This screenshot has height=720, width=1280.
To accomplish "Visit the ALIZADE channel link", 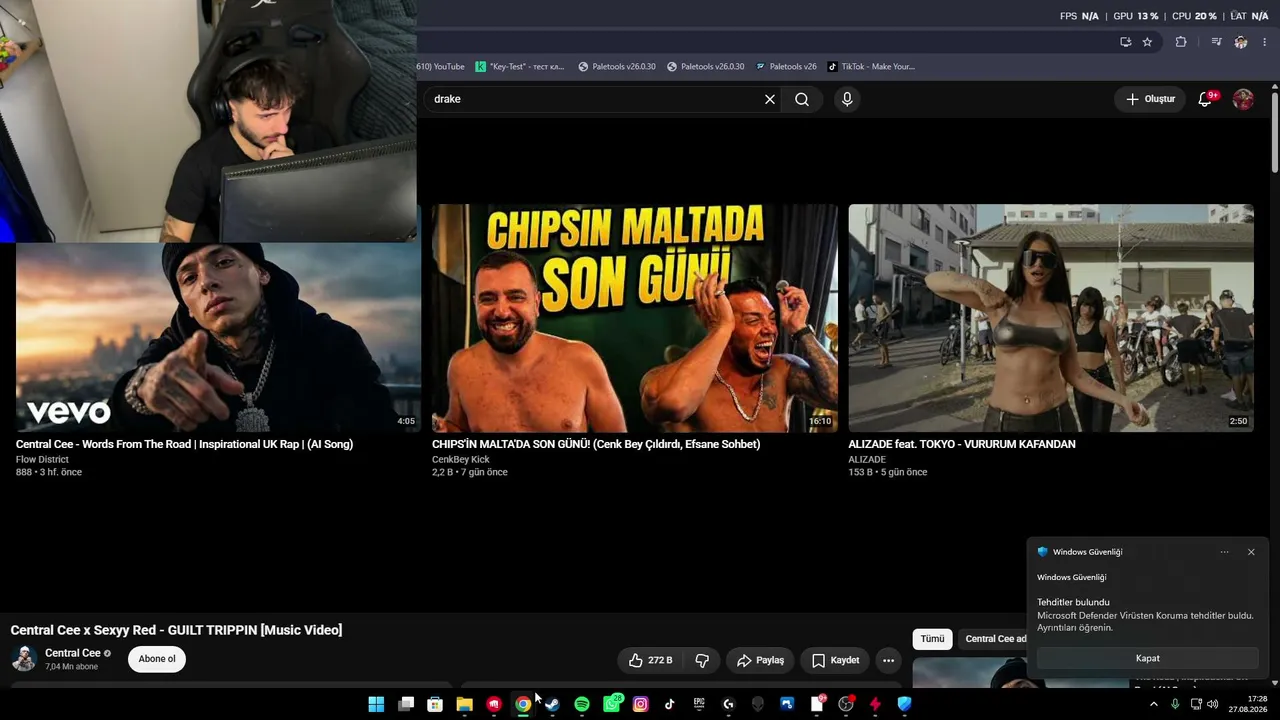I will [867, 460].
